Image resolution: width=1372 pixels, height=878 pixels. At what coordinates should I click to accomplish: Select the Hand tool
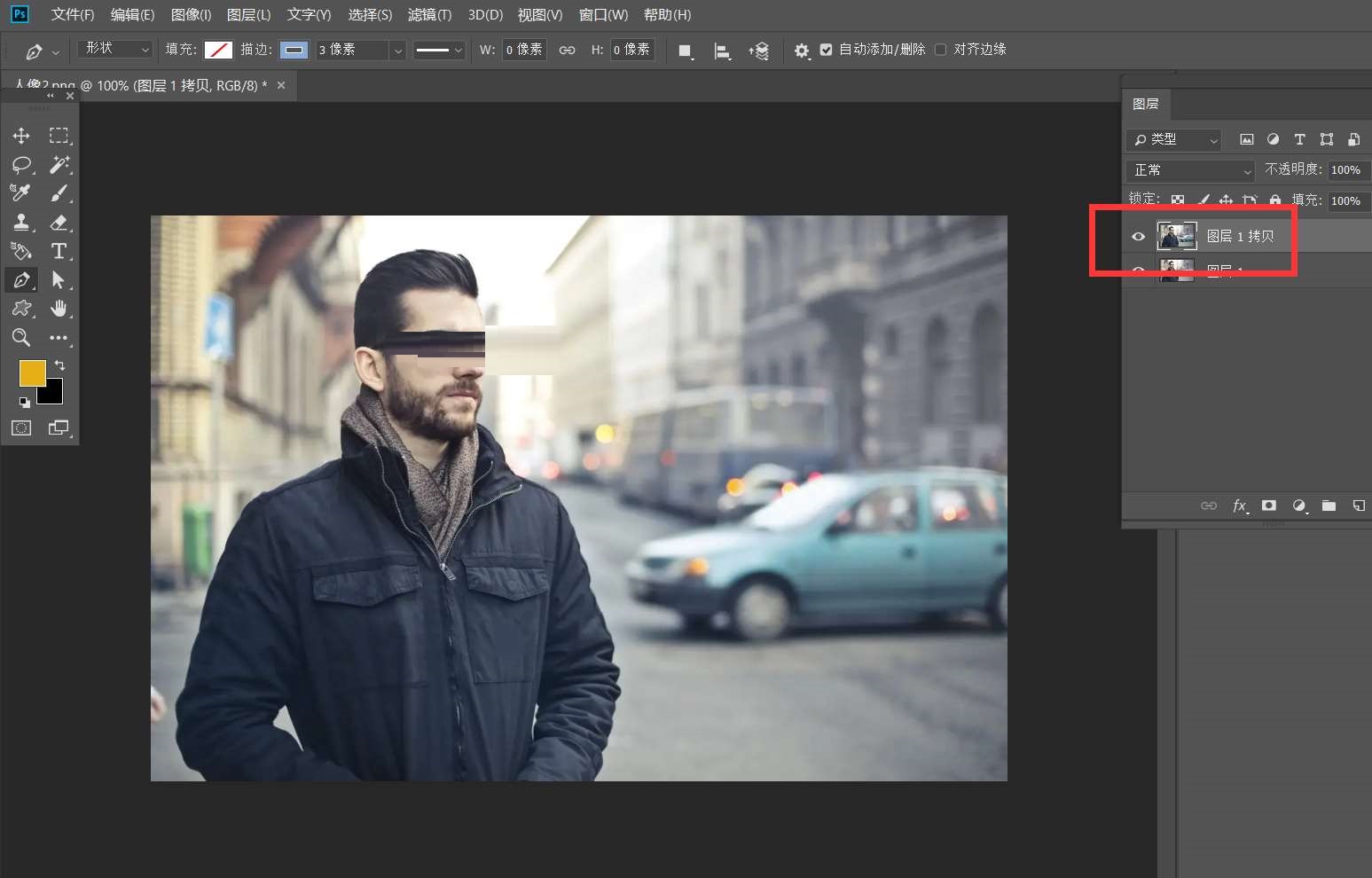tap(59, 309)
